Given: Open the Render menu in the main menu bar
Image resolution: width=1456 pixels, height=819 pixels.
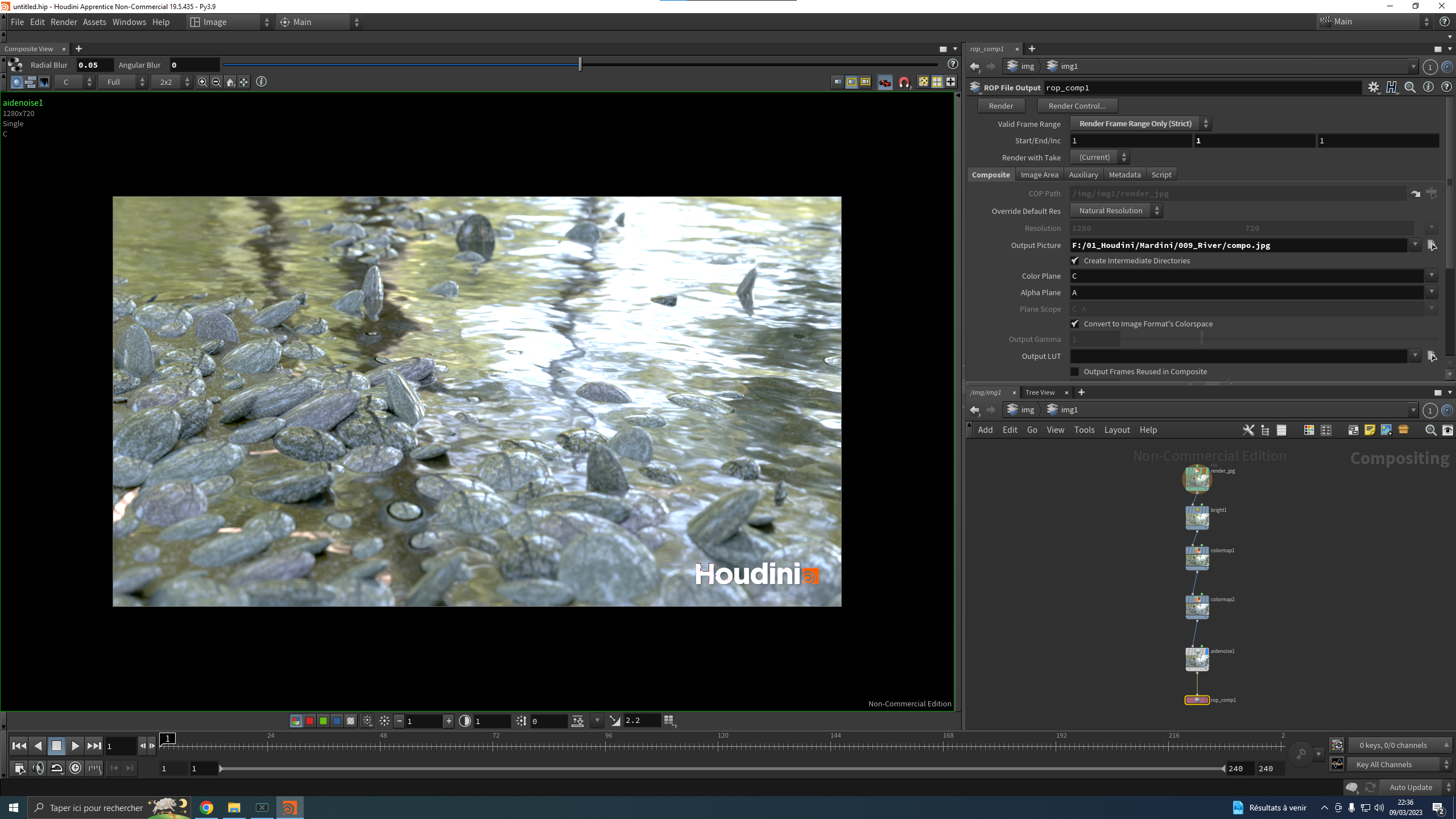Looking at the screenshot, I should point(64,22).
